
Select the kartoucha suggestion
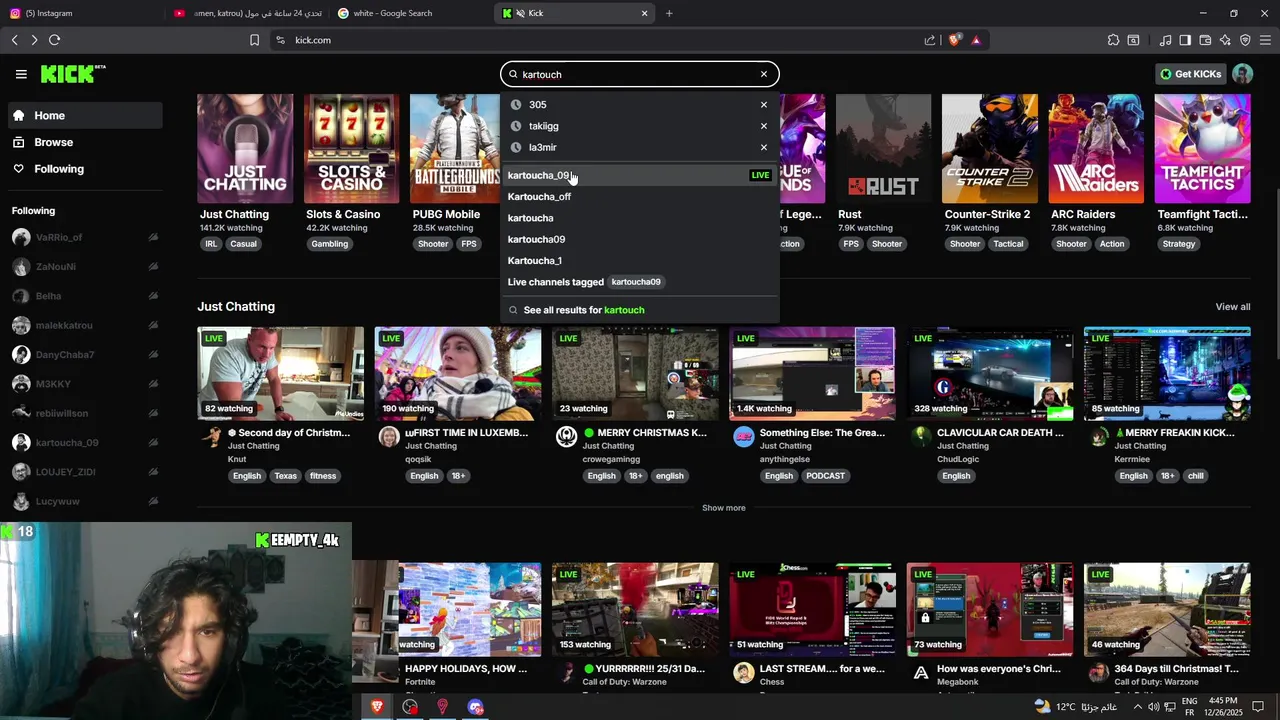[x=639, y=218]
